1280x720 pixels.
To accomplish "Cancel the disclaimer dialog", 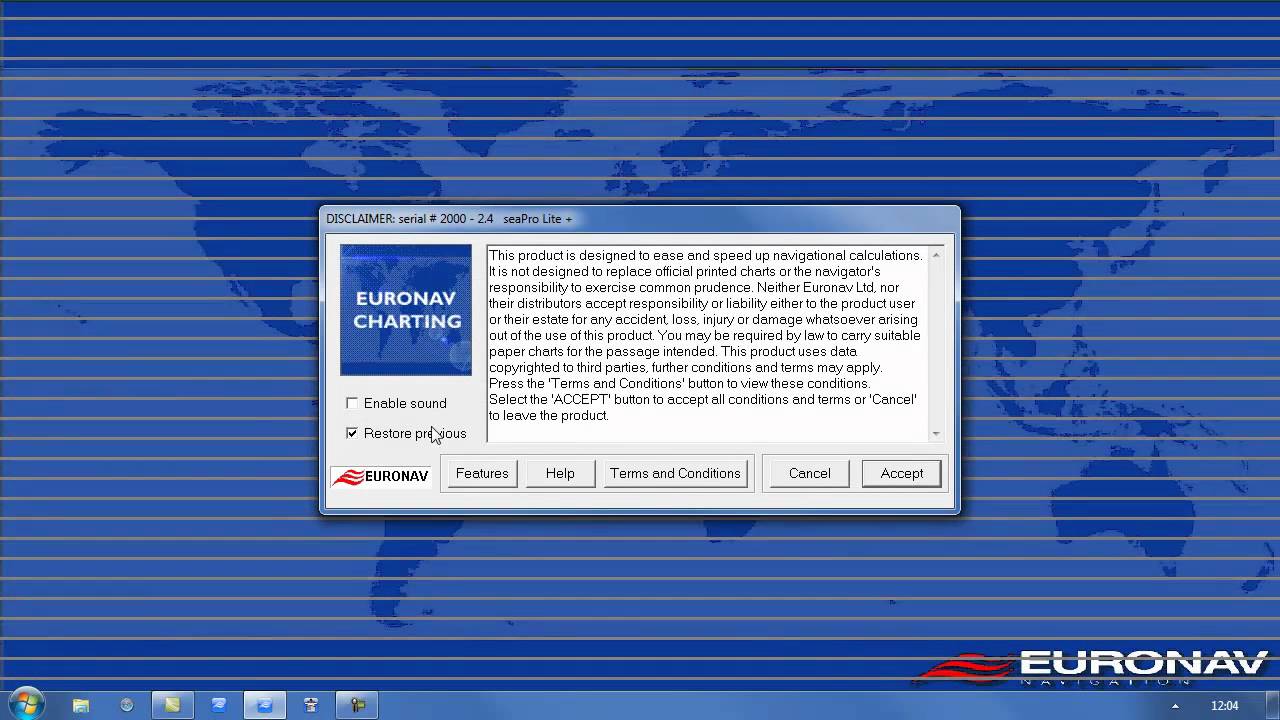I will coord(809,473).
